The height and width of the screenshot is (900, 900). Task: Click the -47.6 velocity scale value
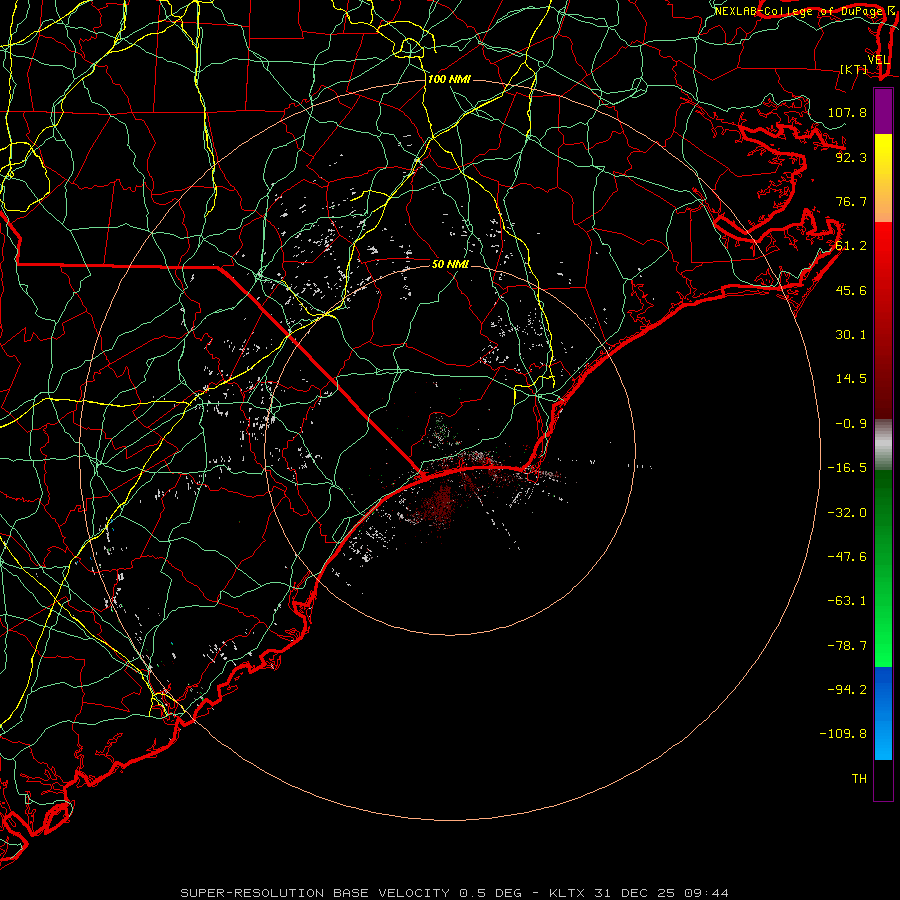click(x=847, y=557)
